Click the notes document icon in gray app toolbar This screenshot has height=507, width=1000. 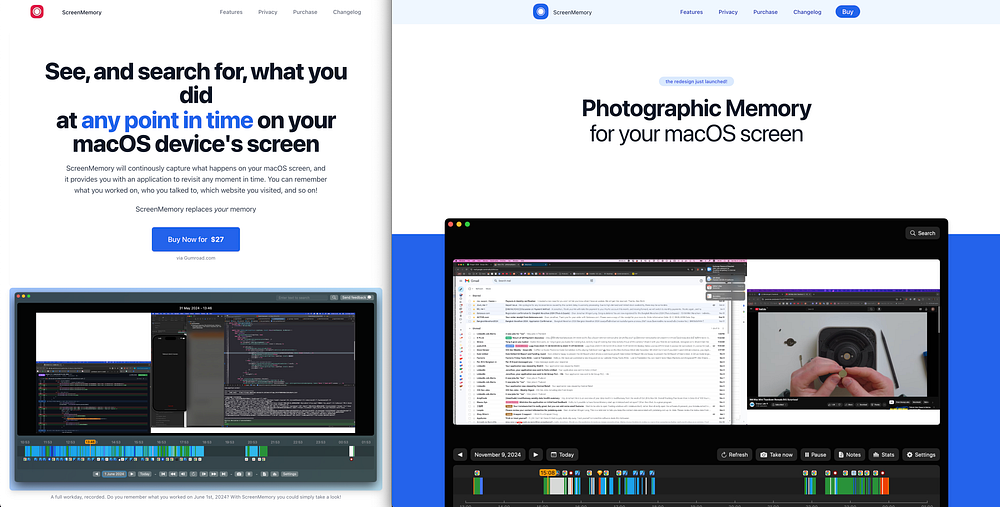click(x=265, y=474)
